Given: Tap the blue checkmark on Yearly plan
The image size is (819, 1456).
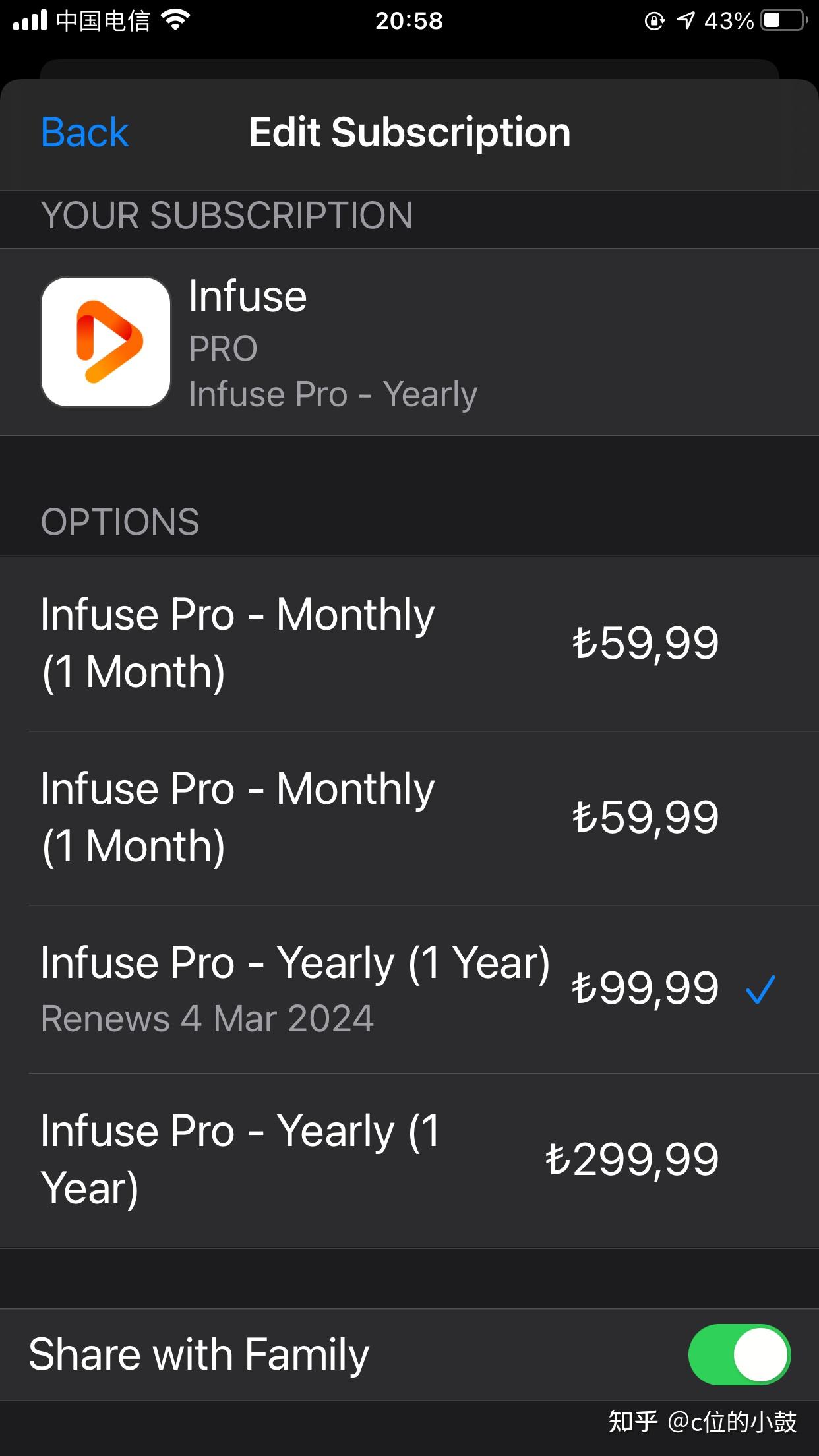Looking at the screenshot, I should point(760,989).
